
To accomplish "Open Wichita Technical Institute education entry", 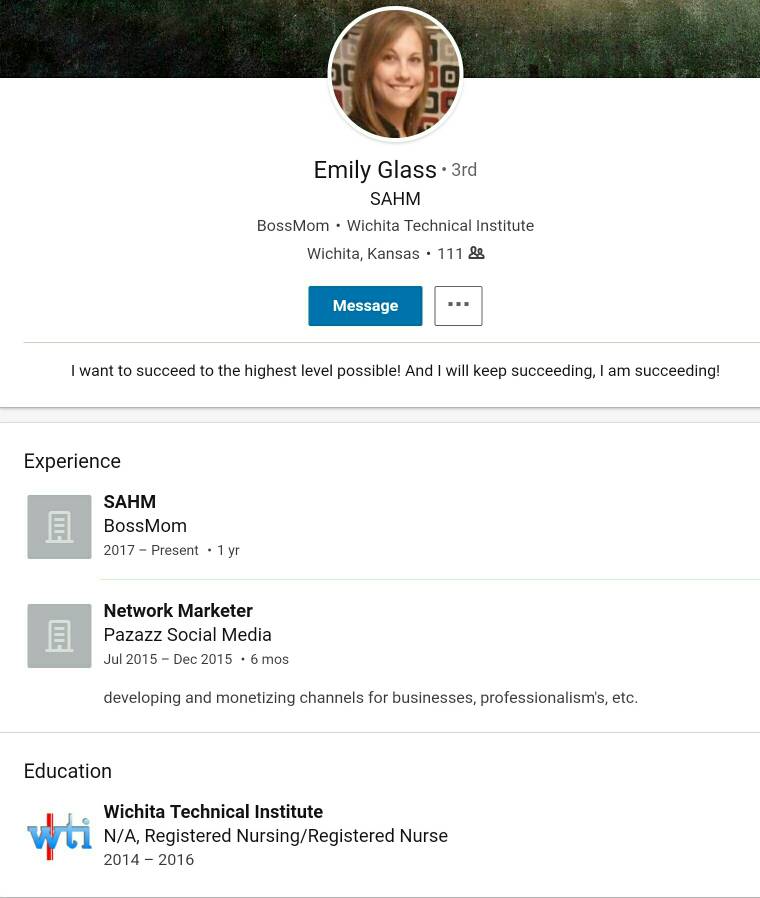I will (x=213, y=812).
